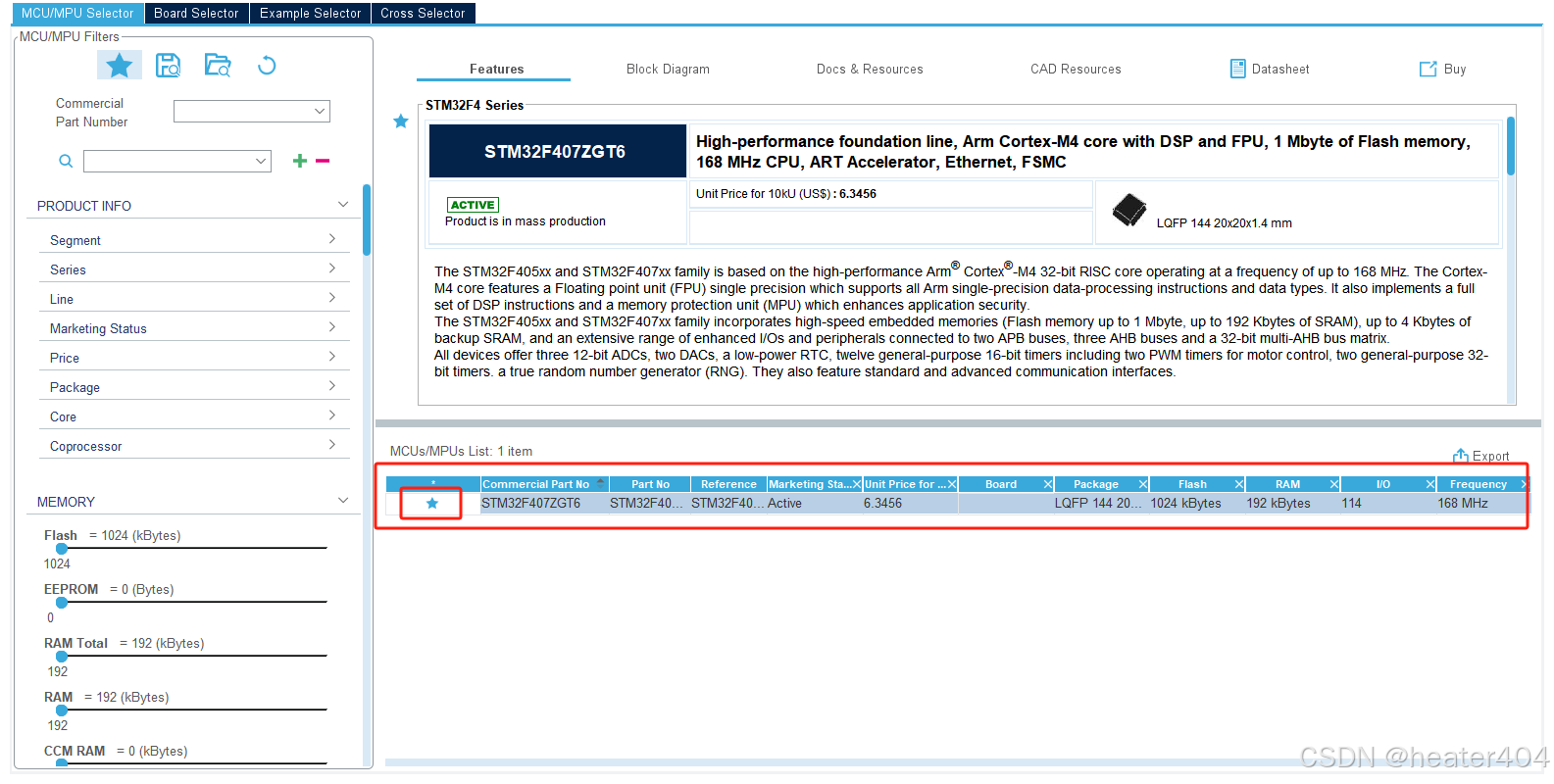Viewport: 1554px width, 784px height.
Task: Close the Unit Price column
Action: point(951,484)
